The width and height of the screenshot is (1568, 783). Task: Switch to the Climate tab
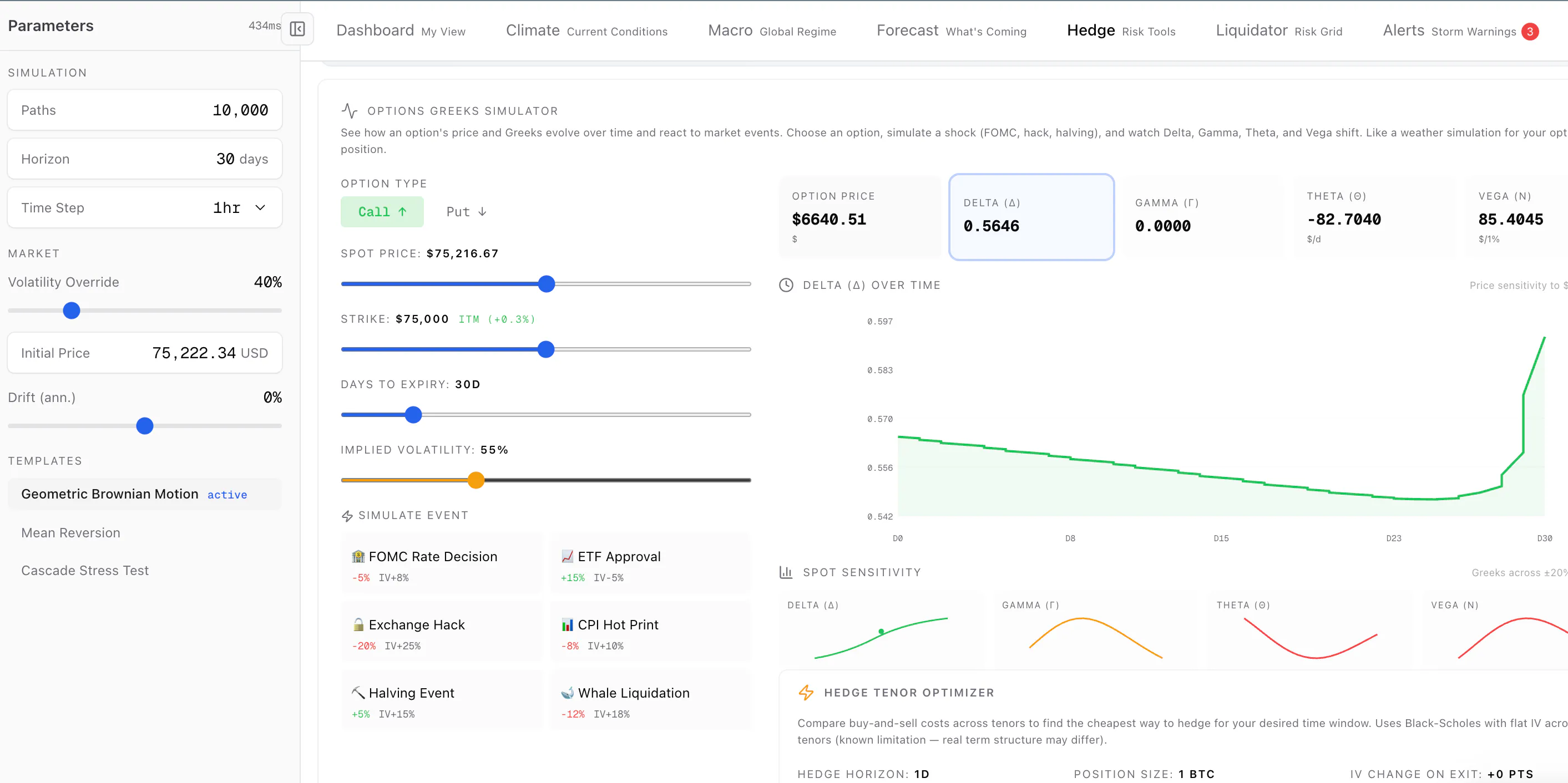(x=587, y=30)
